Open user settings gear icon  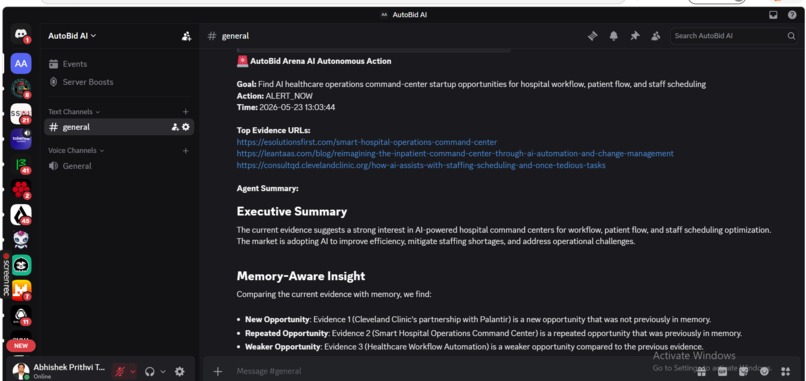(x=179, y=371)
